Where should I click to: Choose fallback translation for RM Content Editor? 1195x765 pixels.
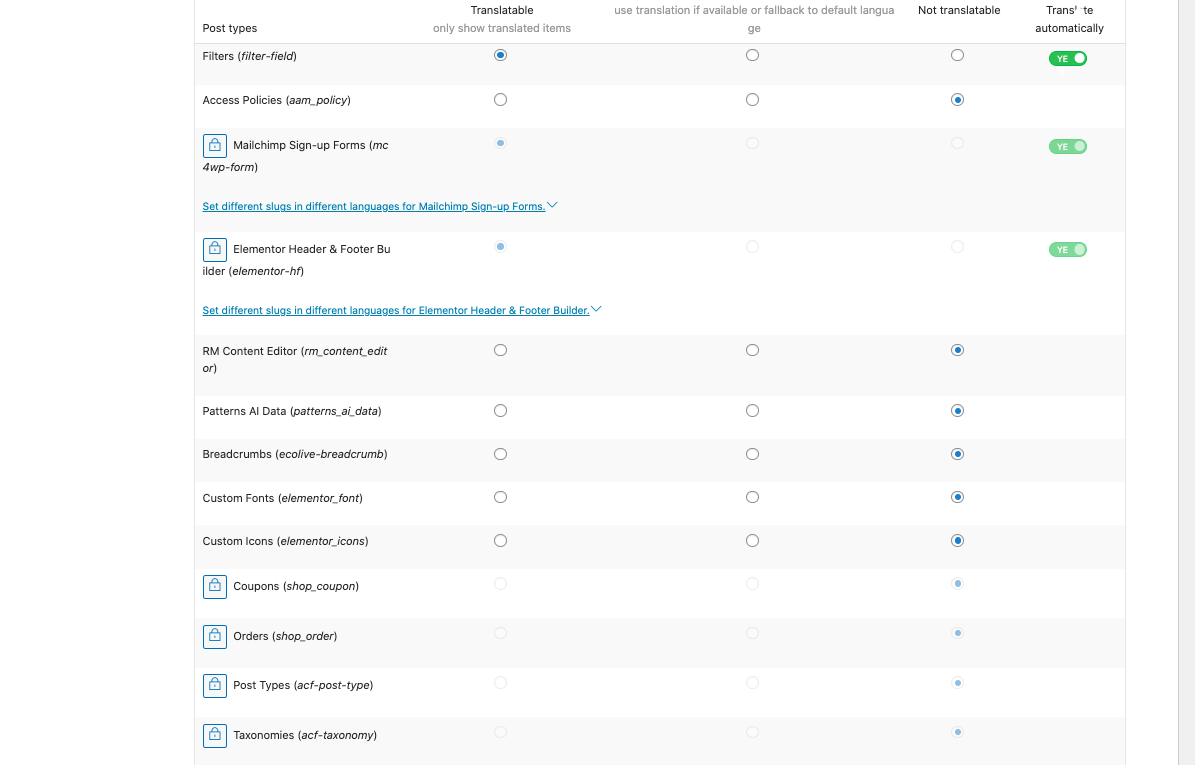coord(752,350)
